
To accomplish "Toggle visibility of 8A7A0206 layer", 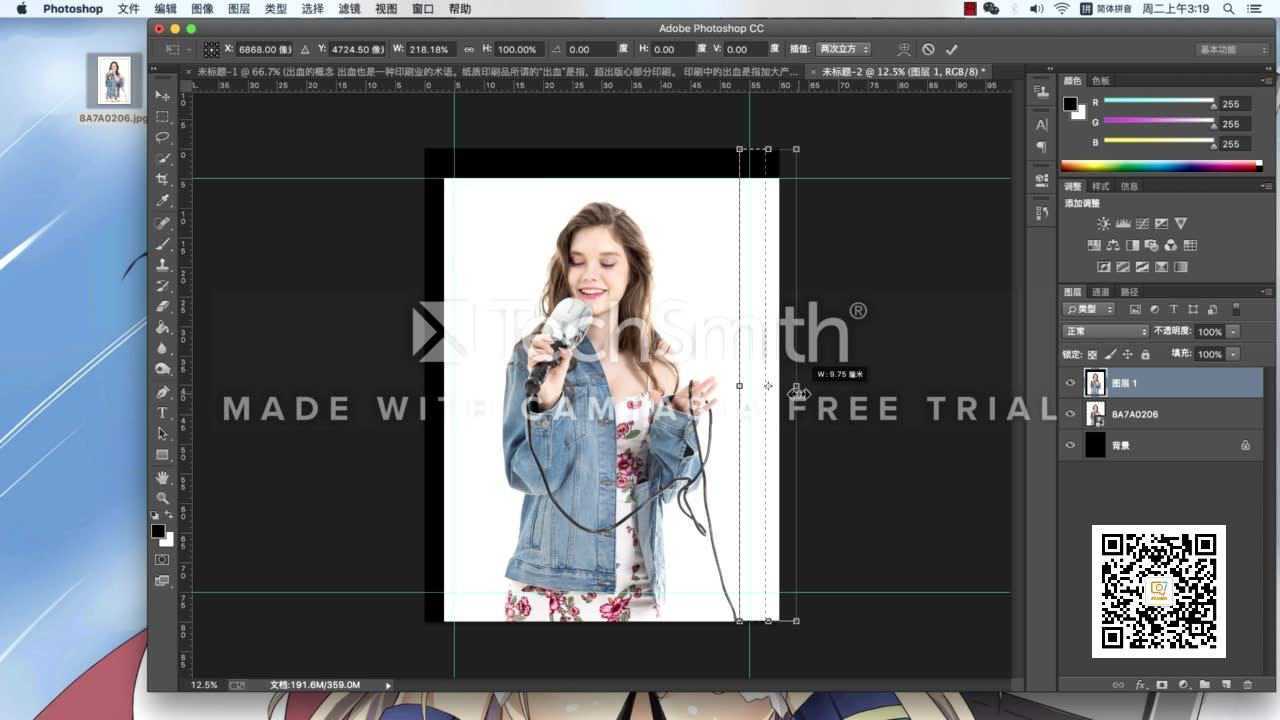I will (1071, 414).
